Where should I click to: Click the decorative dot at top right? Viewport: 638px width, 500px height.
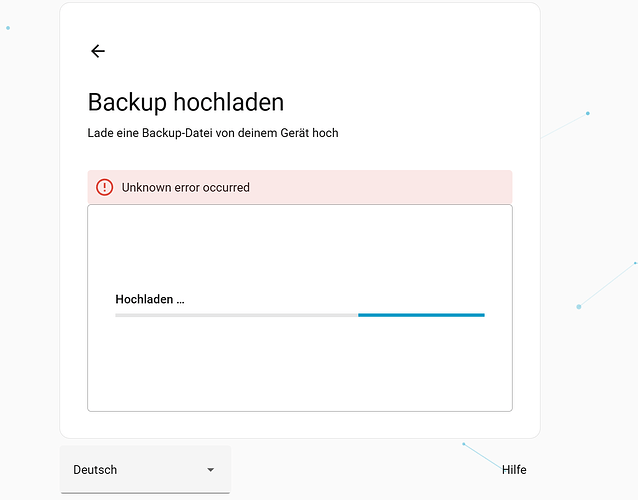coord(587,113)
